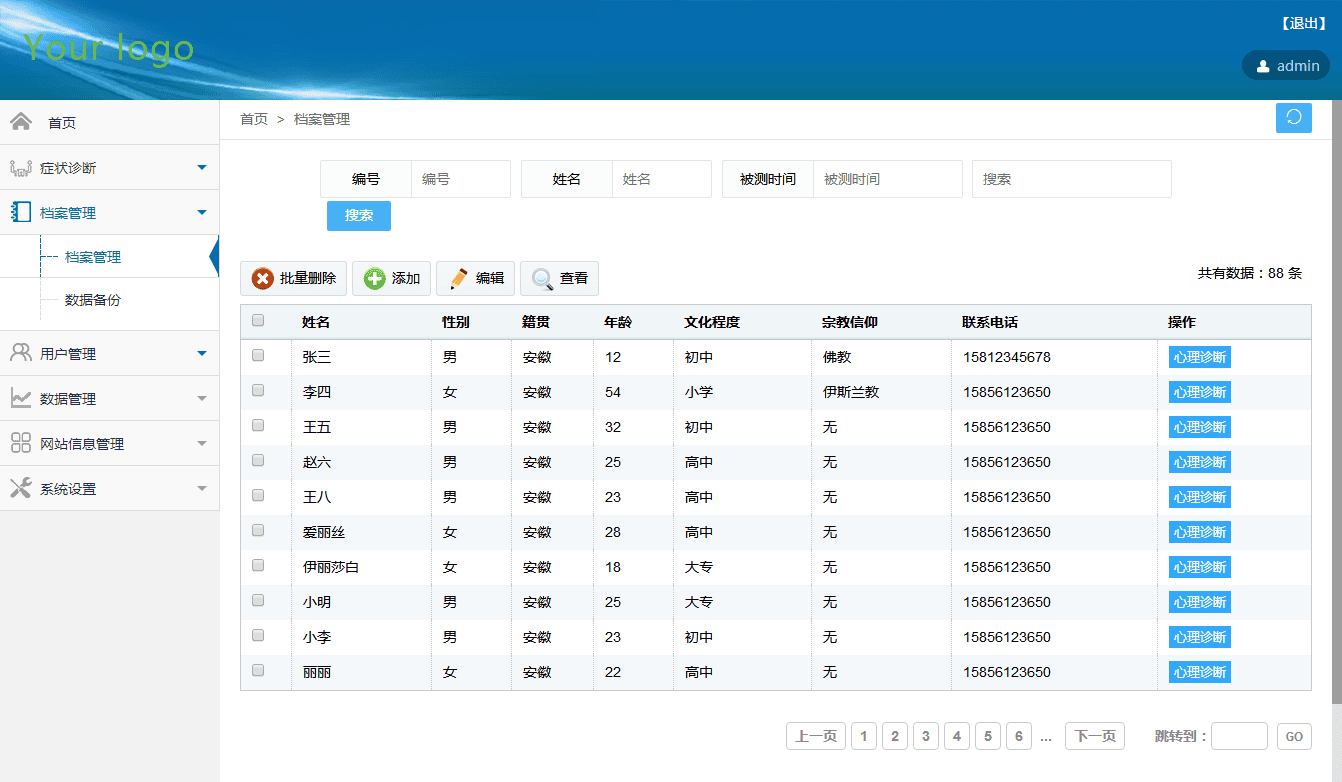The width and height of the screenshot is (1342, 782).
Task: Expand the 数据管理 dropdown arrow
Action: 203,397
